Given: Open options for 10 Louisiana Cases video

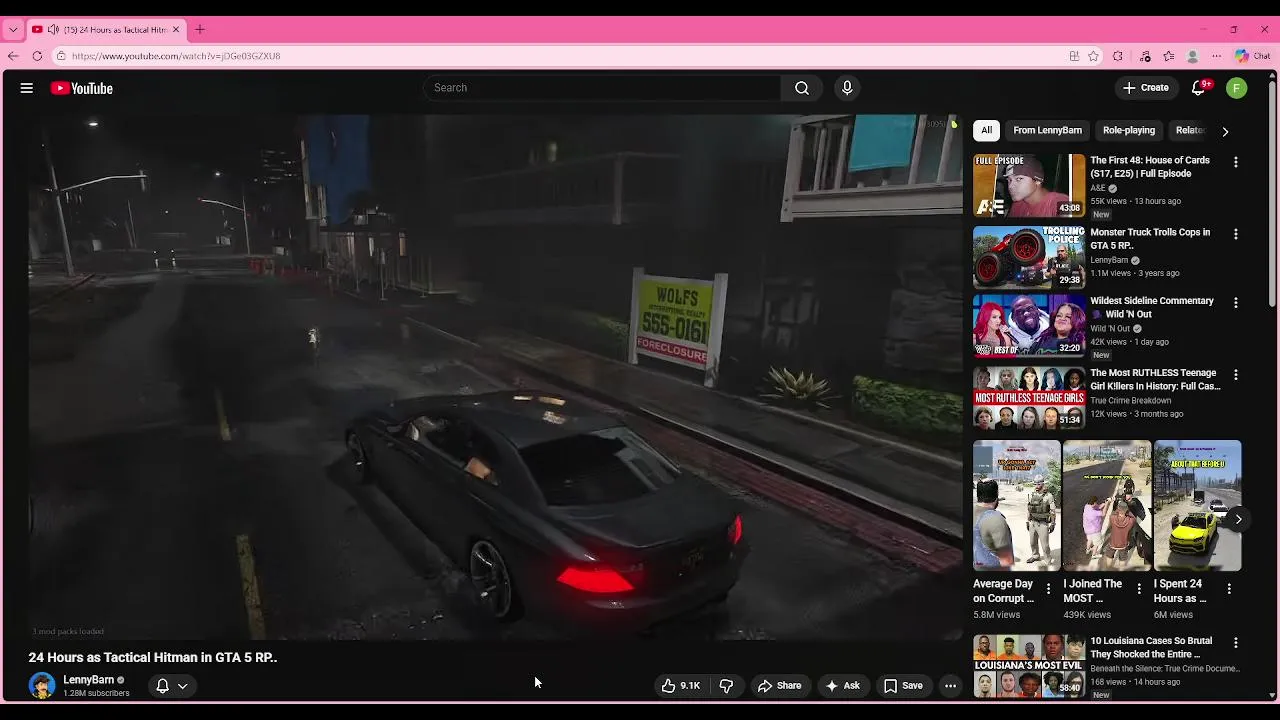Looking at the screenshot, I should tap(1236, 643).
